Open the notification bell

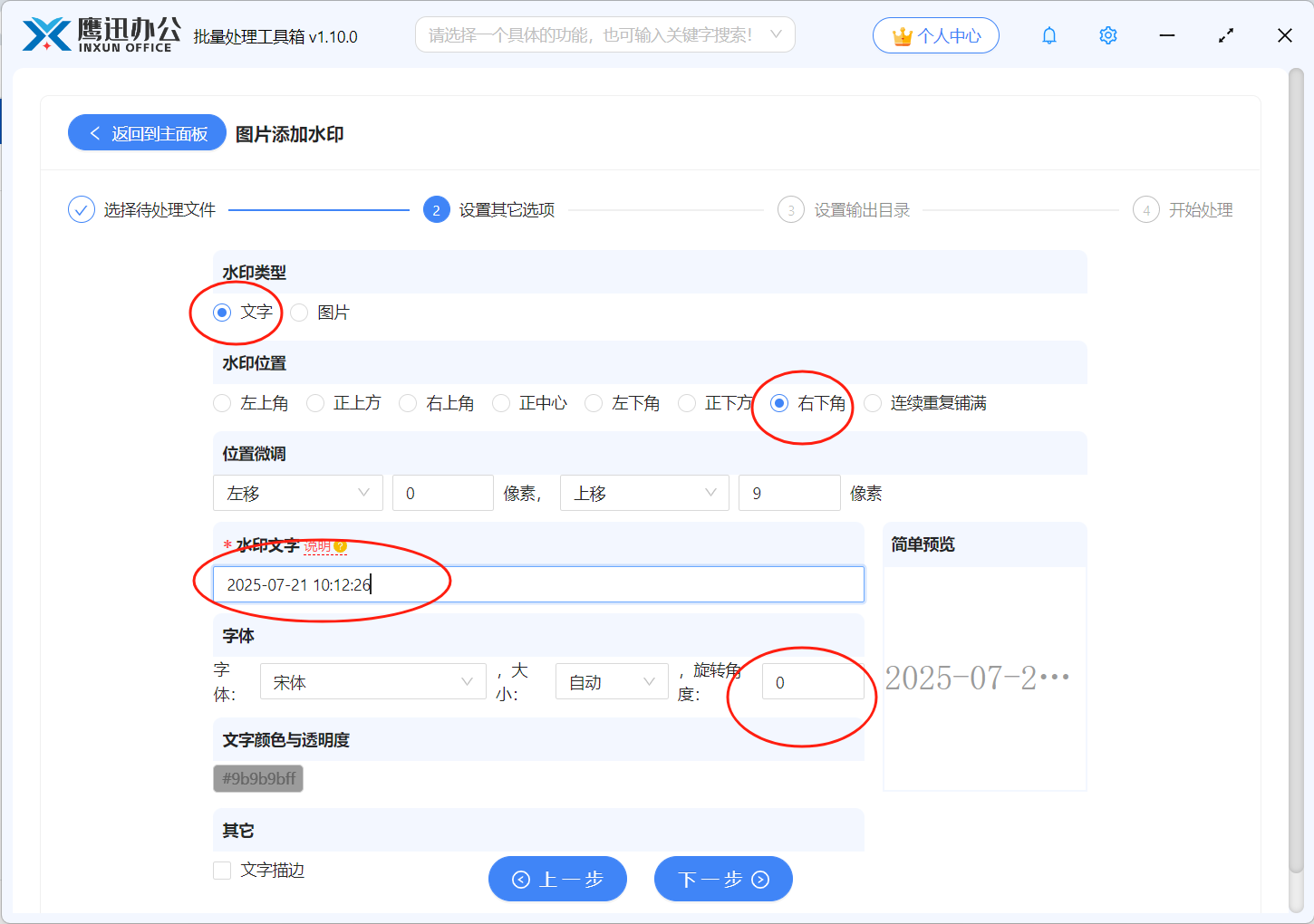coord(1049,35)
